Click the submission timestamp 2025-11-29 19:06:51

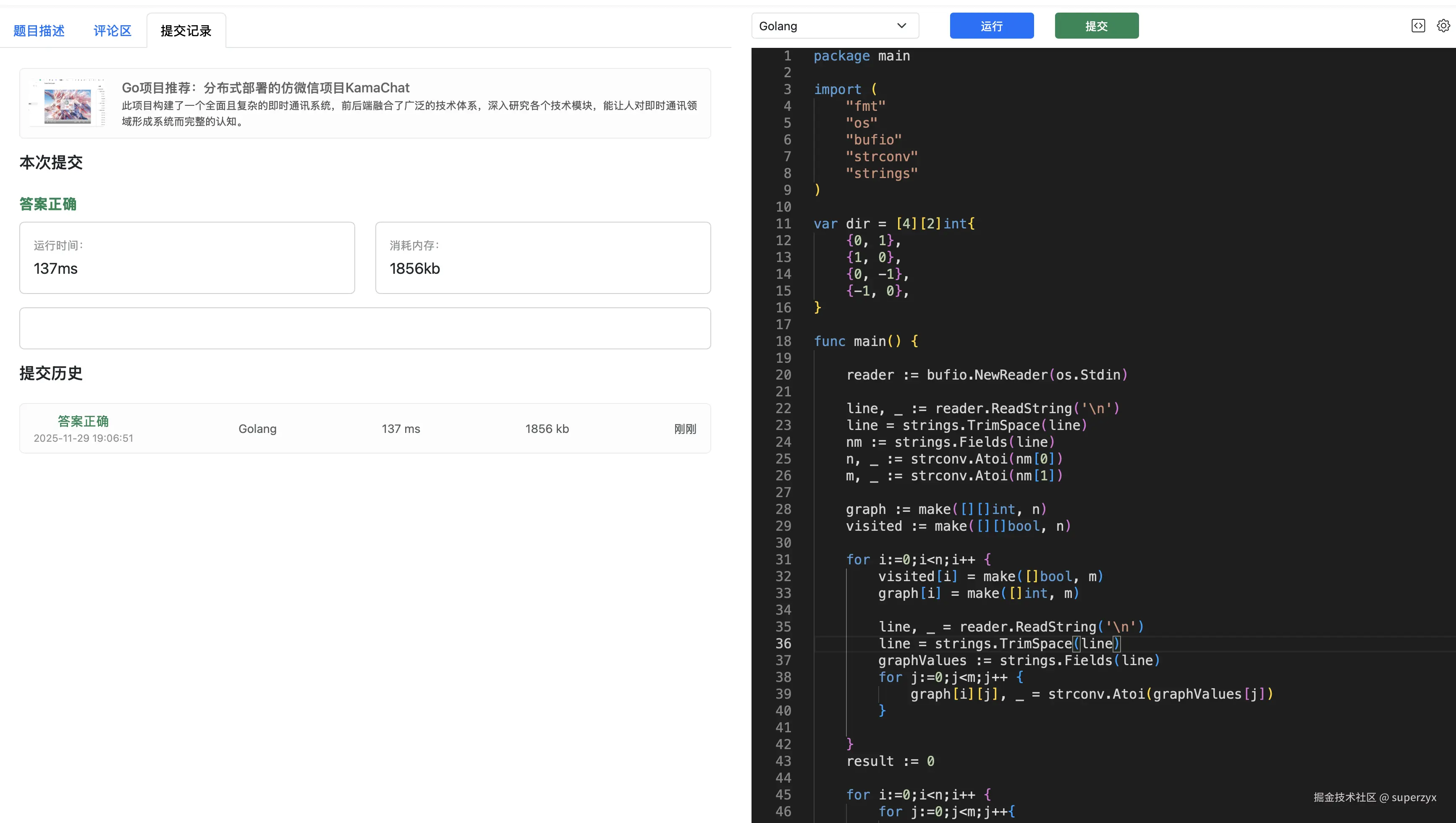click(x=83, y=439)
